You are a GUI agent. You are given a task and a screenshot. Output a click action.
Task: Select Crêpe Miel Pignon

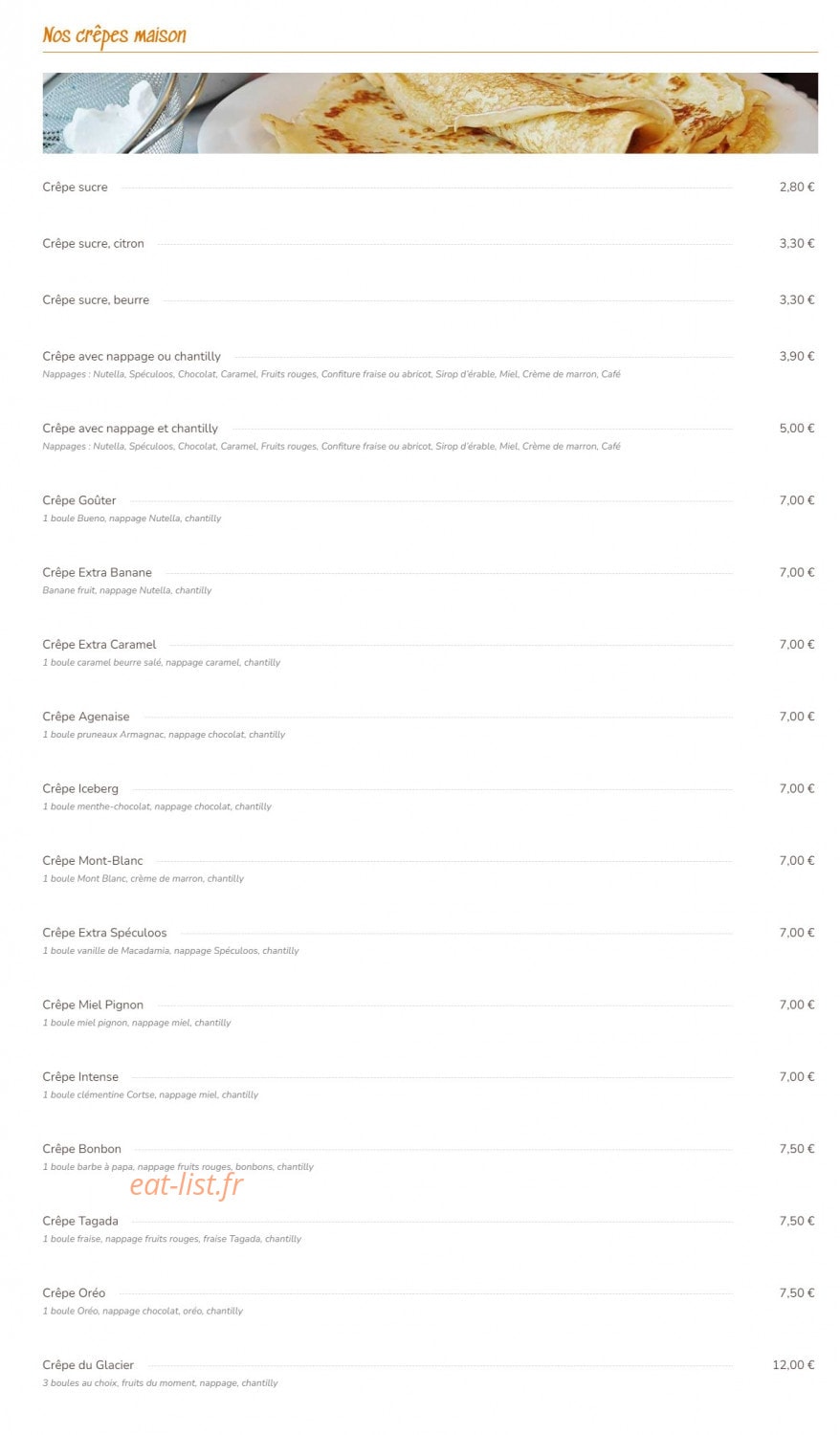click(x=429, y=1013)
